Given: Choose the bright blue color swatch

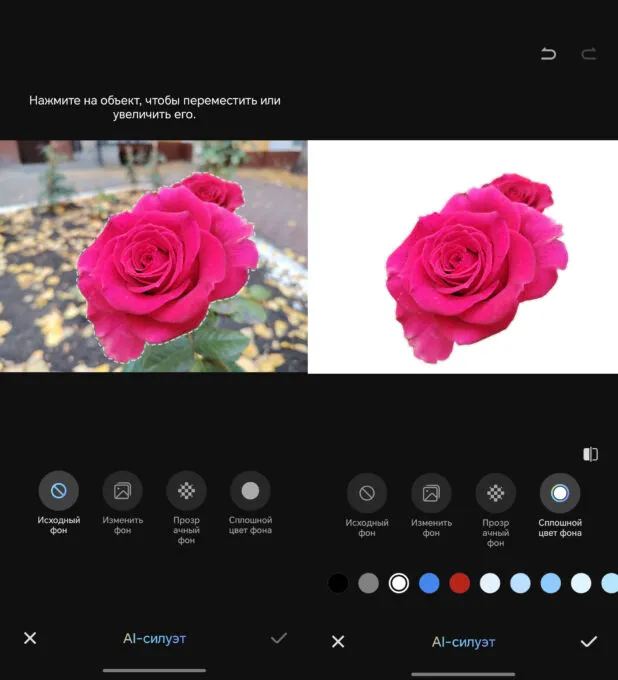Looking at the screenshot, I should click(429, 583).
